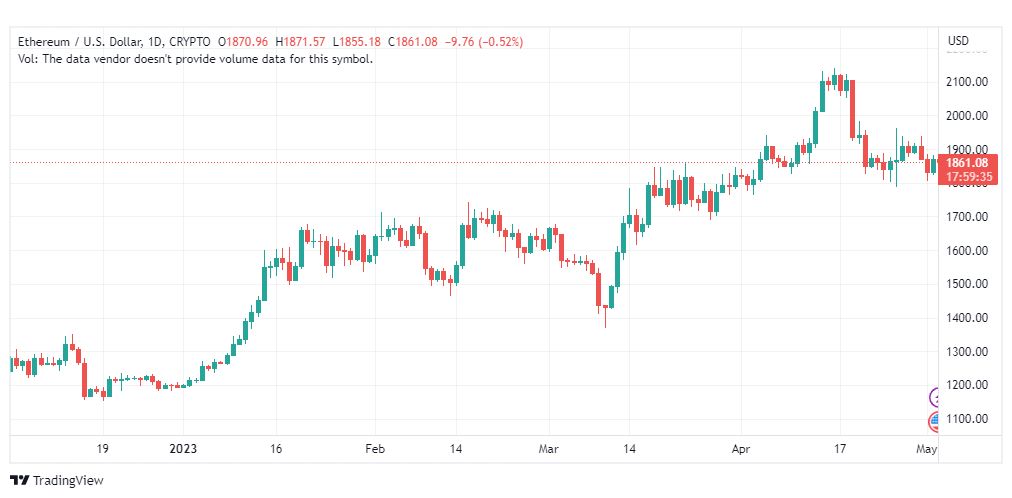Select the 2023 year marker on time axis

coord(184,449)
